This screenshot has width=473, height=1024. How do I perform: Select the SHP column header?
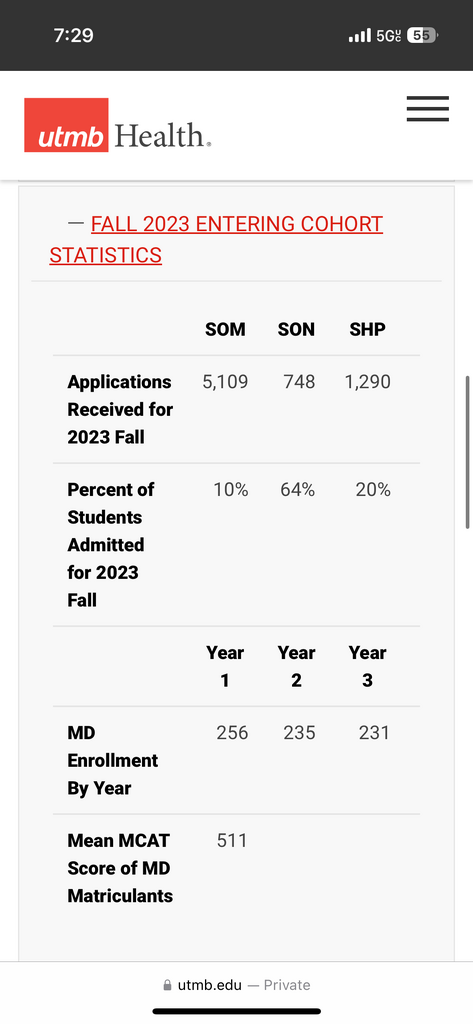click(x=367, y=330)
